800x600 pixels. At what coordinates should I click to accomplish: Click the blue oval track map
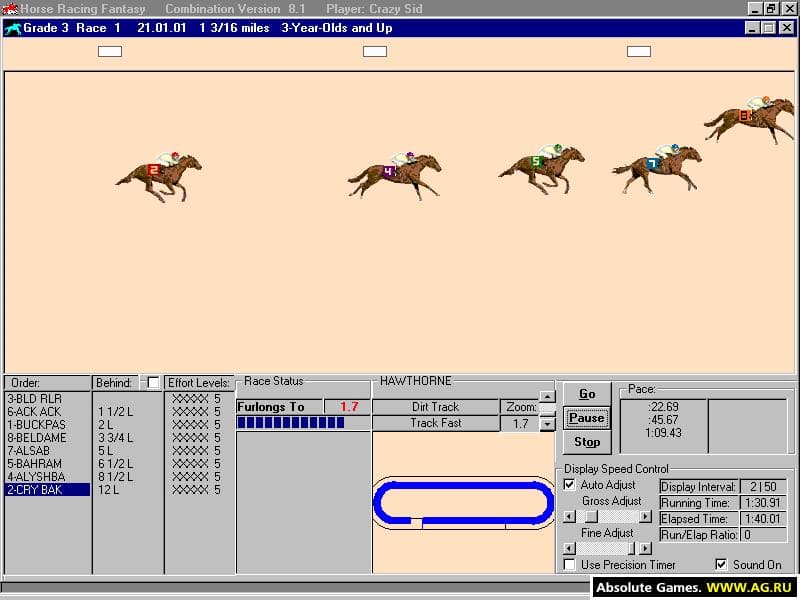tap(463, 503)
